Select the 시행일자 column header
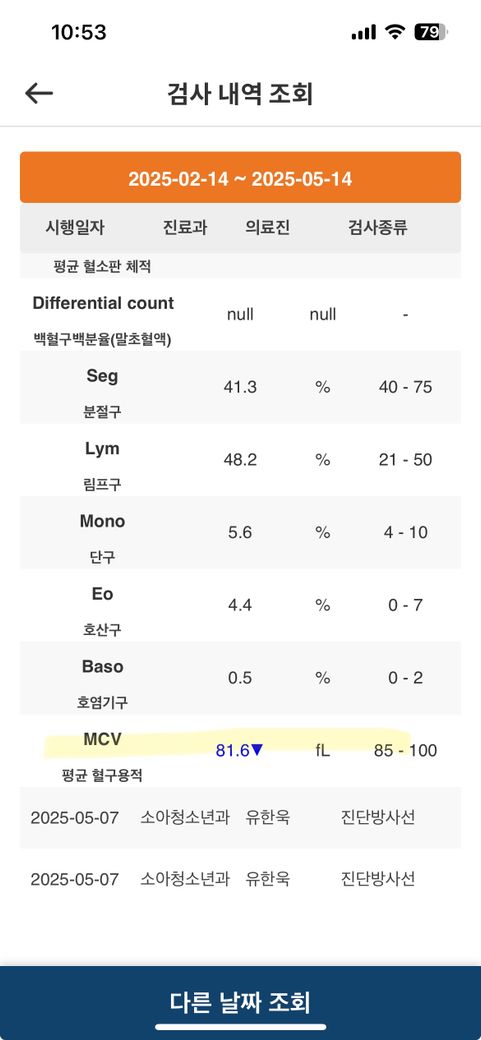This screenshot has width=481, height=1040. point(75,228)
